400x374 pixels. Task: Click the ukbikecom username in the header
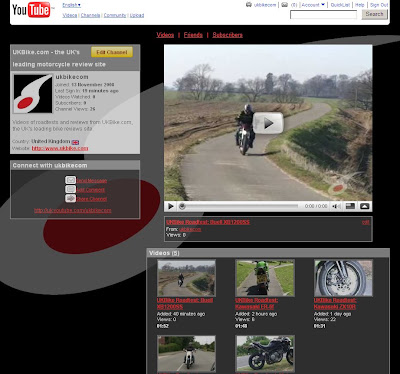pyautogui.click(x=265, y=5)
